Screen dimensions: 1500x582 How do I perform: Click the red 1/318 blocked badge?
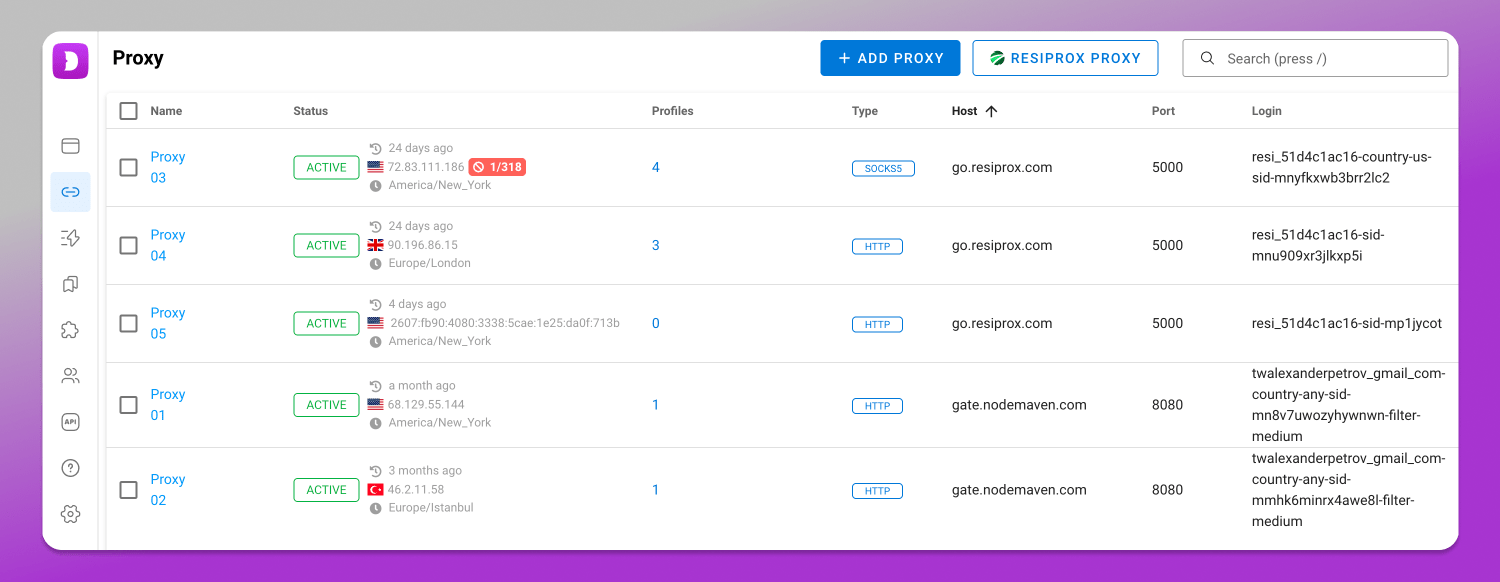click(497, 167)
